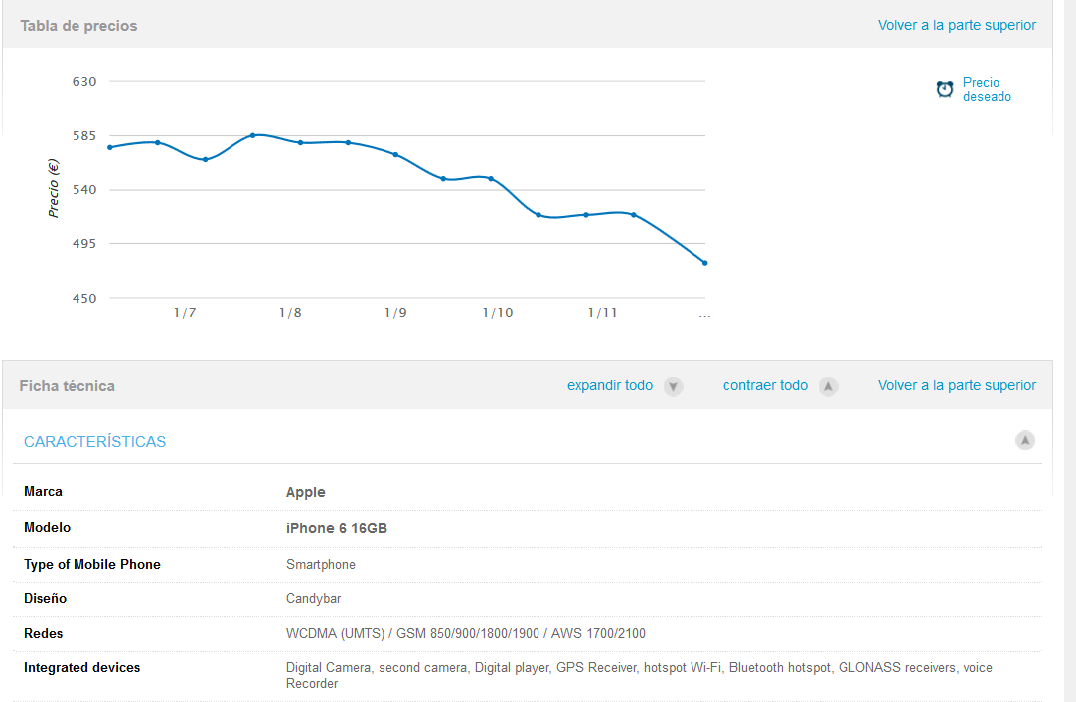The width and height of the screenshot is (1076, 702).
Task: Click the iPhone 6 16GB model value
Action: click(336, 528)
